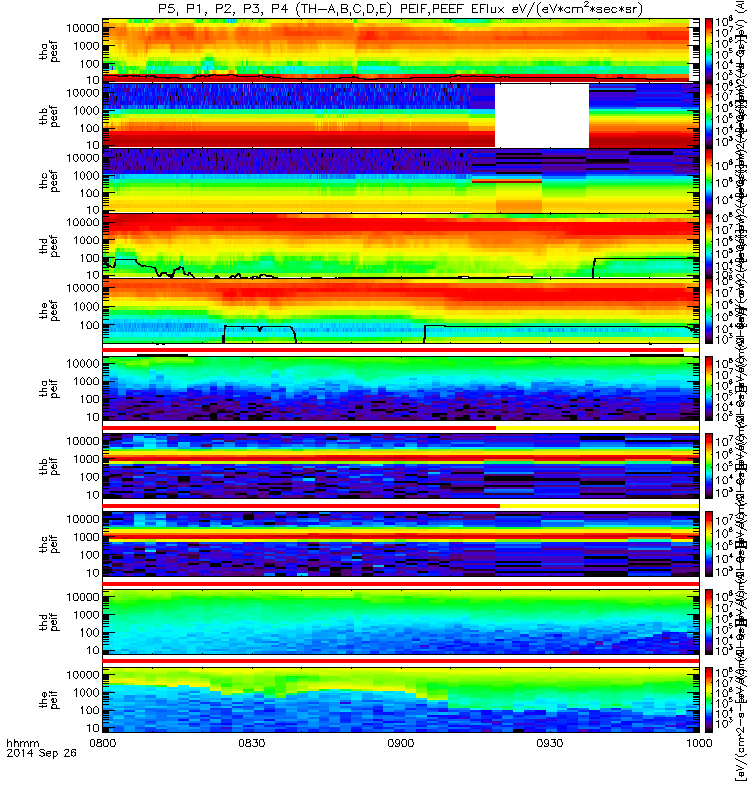Click the color bar beside thc peif panel
This screenshot has height=800, width=750.
(709, 544)
